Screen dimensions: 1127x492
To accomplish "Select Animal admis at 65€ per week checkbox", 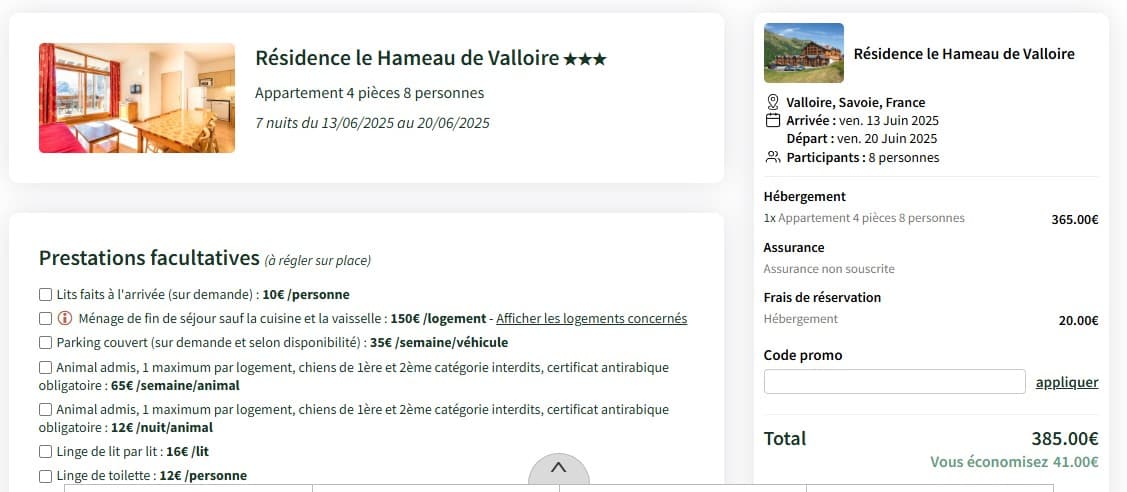I will (45, 368).
